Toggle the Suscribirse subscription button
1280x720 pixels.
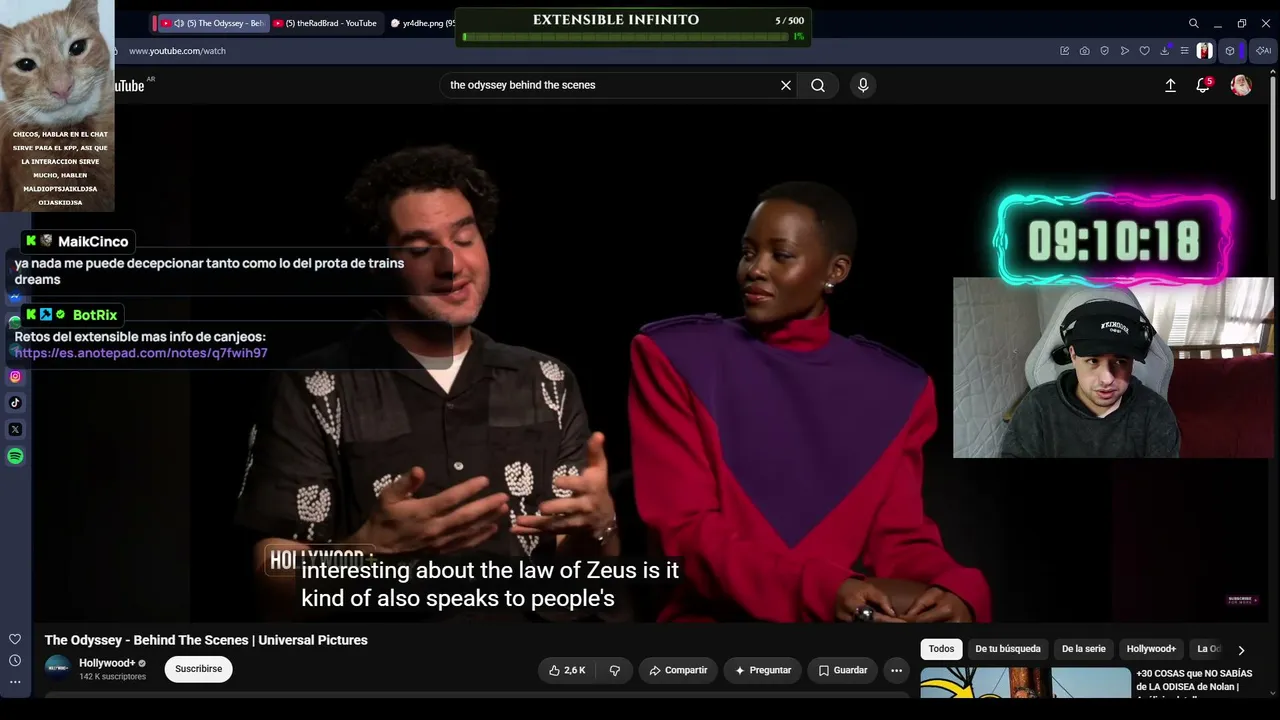click(x=199, y=669)
